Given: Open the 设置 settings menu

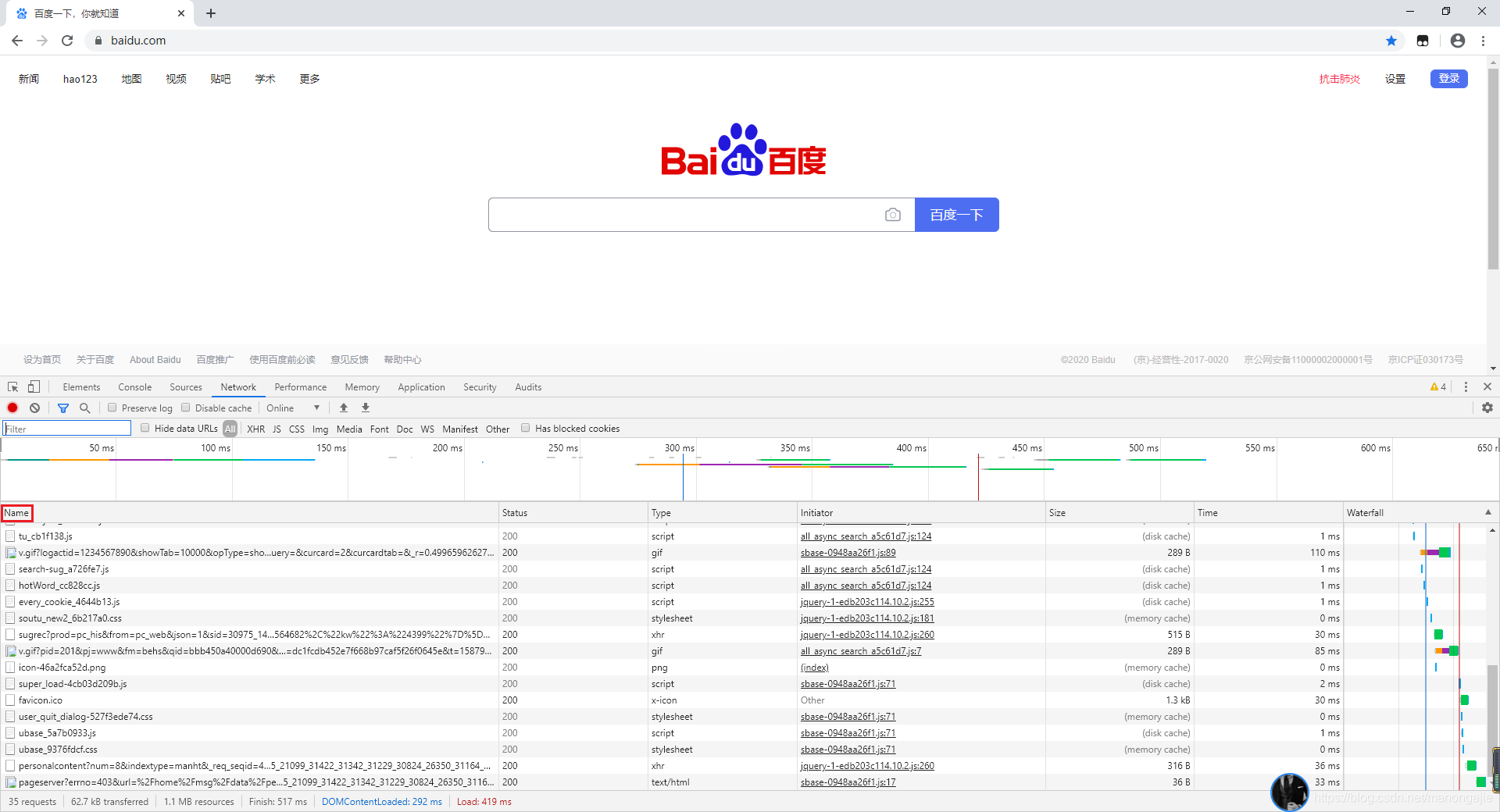Looking at the screenshot, I should pyautogui.click(x=1395, y=79).
